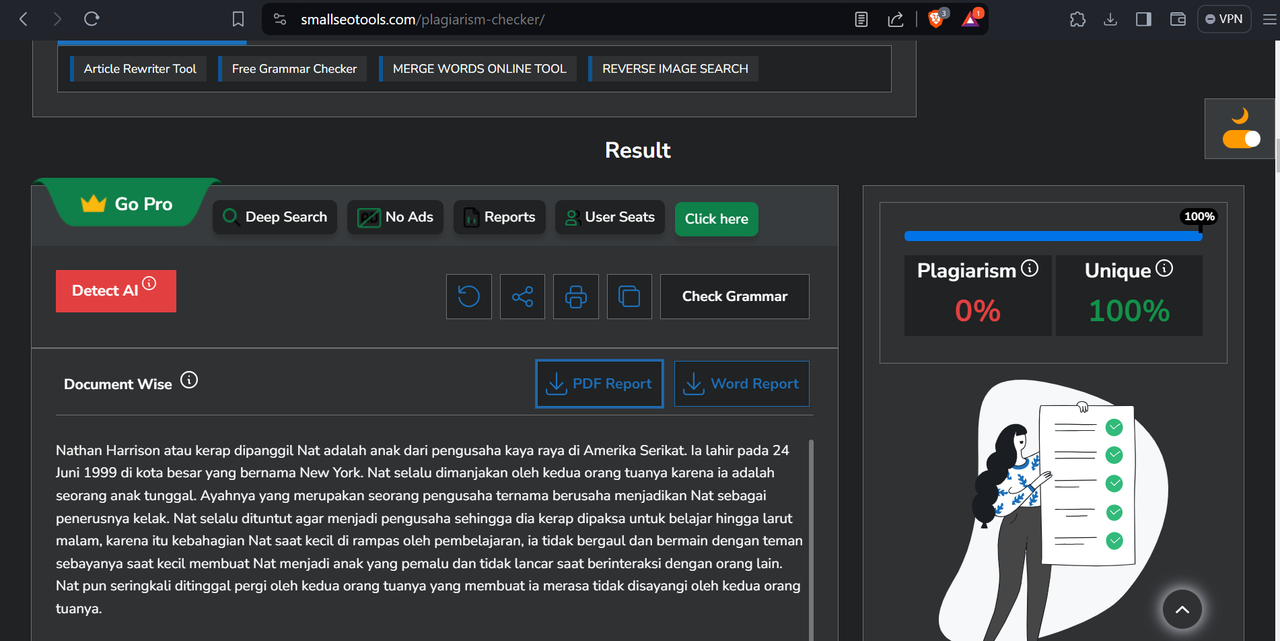Open Article Rewriter Tool link
The height and width of the screenshot is (641, 1280).
click(139, 69)
